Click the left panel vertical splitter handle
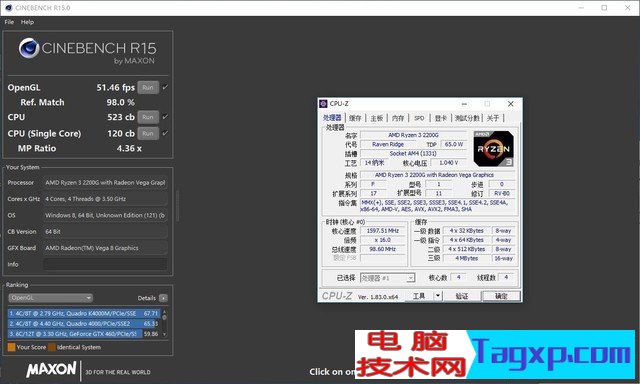640x384 pixels. (x=177, y=206)
